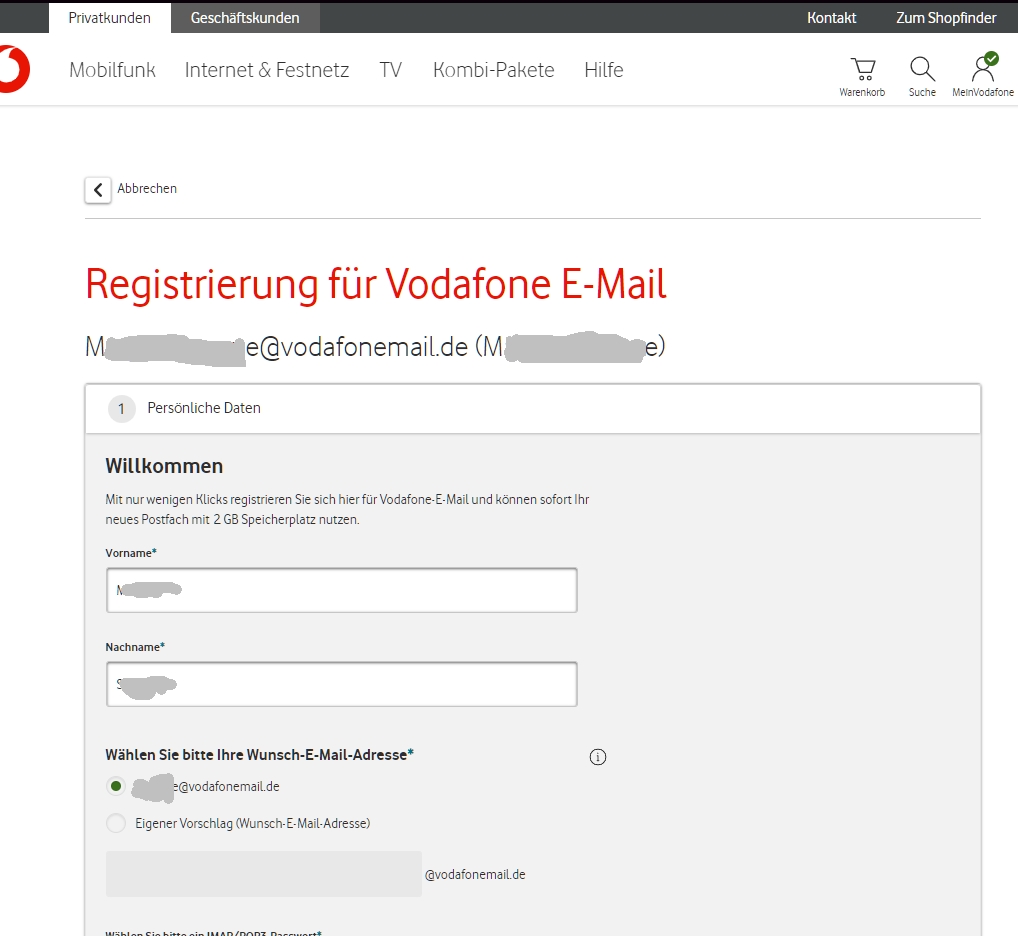This screenshot has height=936, width=1018.
Task: Open the MeinVodafone account icon
Action: coord(984,68)
